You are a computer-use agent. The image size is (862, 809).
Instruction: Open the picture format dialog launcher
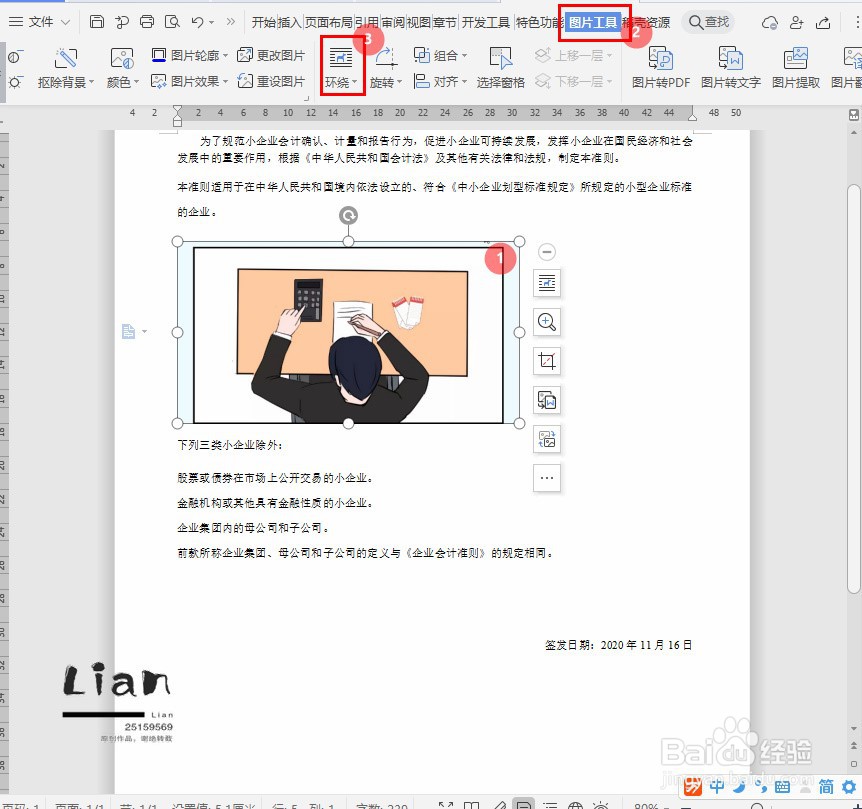pos(307,99)
